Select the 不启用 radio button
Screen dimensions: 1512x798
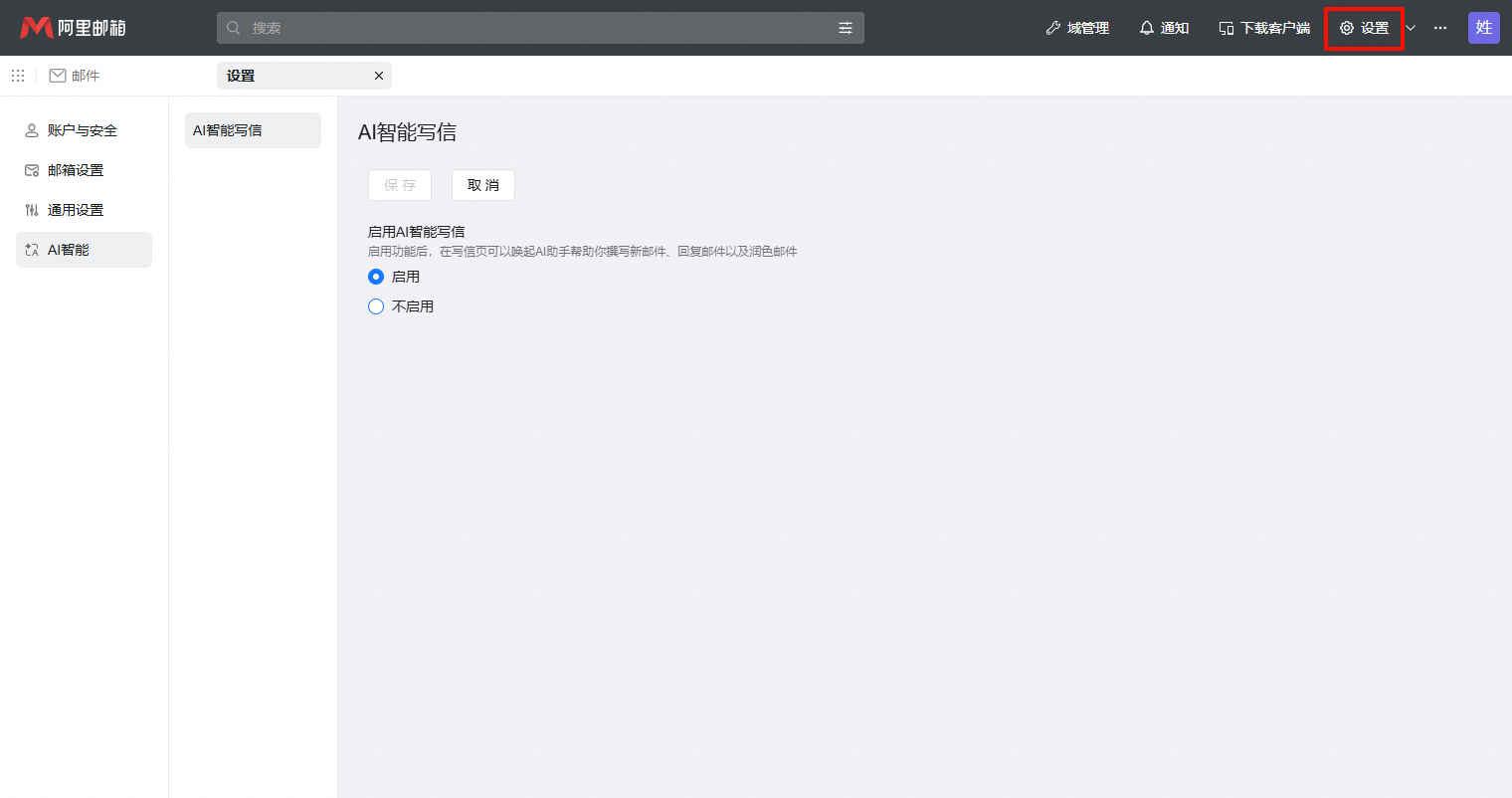(x=375, y=306)
